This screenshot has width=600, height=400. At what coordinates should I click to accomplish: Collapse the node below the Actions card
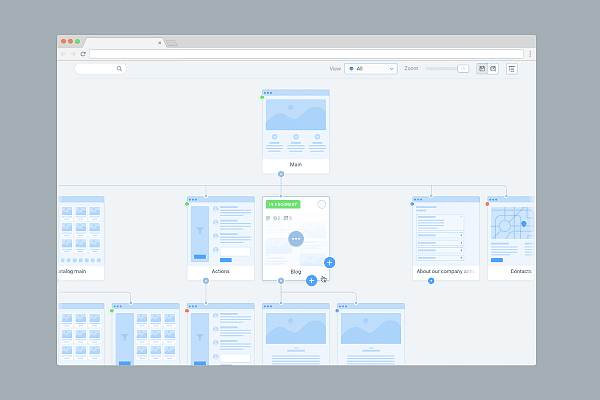click(x=206, y=281)
